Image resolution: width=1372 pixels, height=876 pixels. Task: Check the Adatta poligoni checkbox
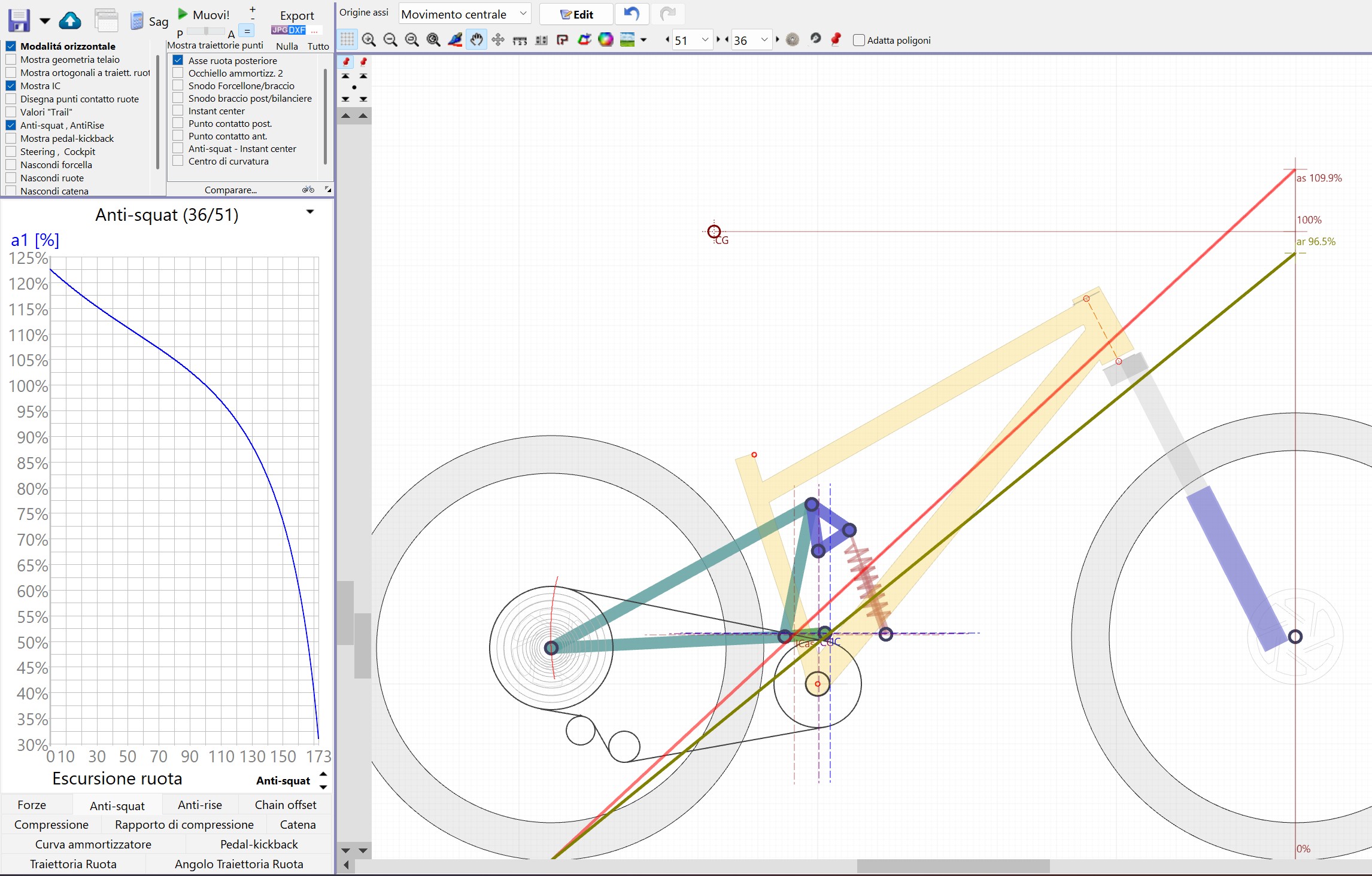(859, 40)
